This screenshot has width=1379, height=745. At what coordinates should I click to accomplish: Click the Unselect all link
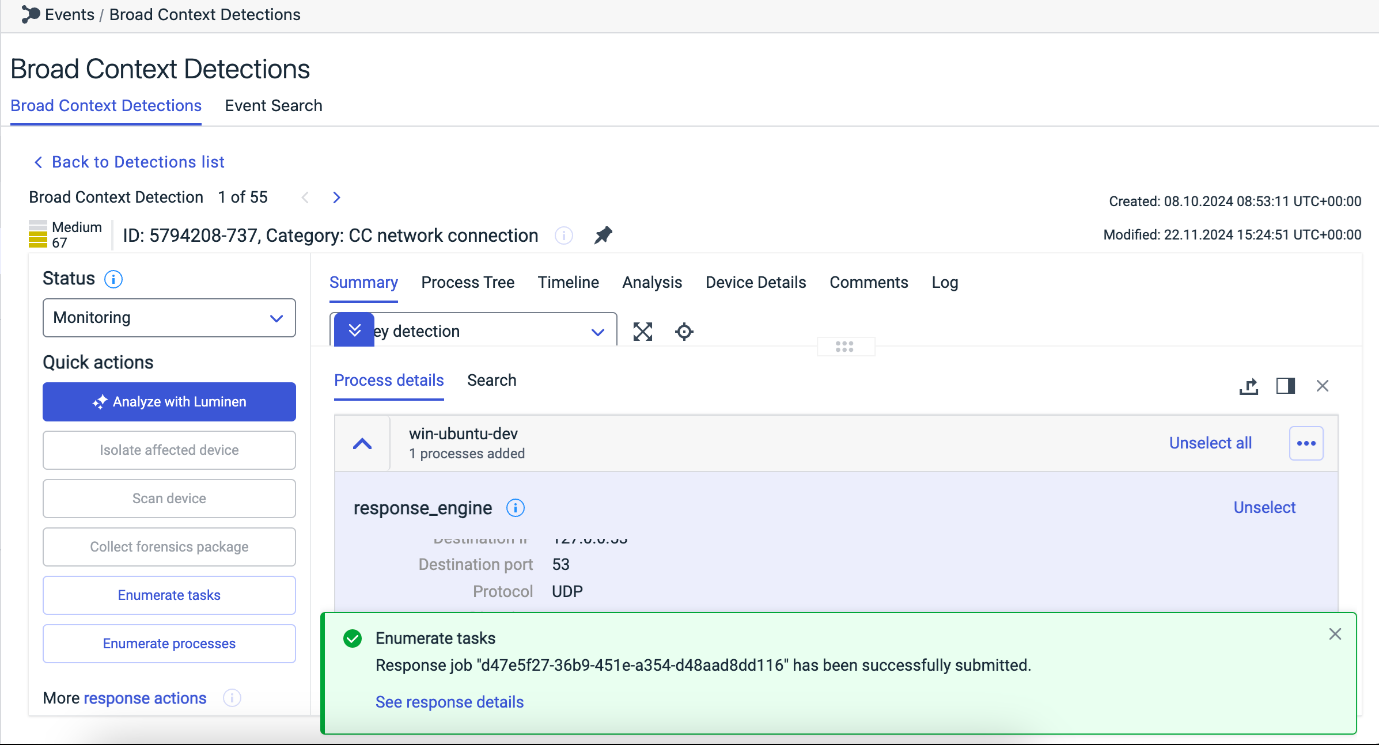(x=1210, y=443)
